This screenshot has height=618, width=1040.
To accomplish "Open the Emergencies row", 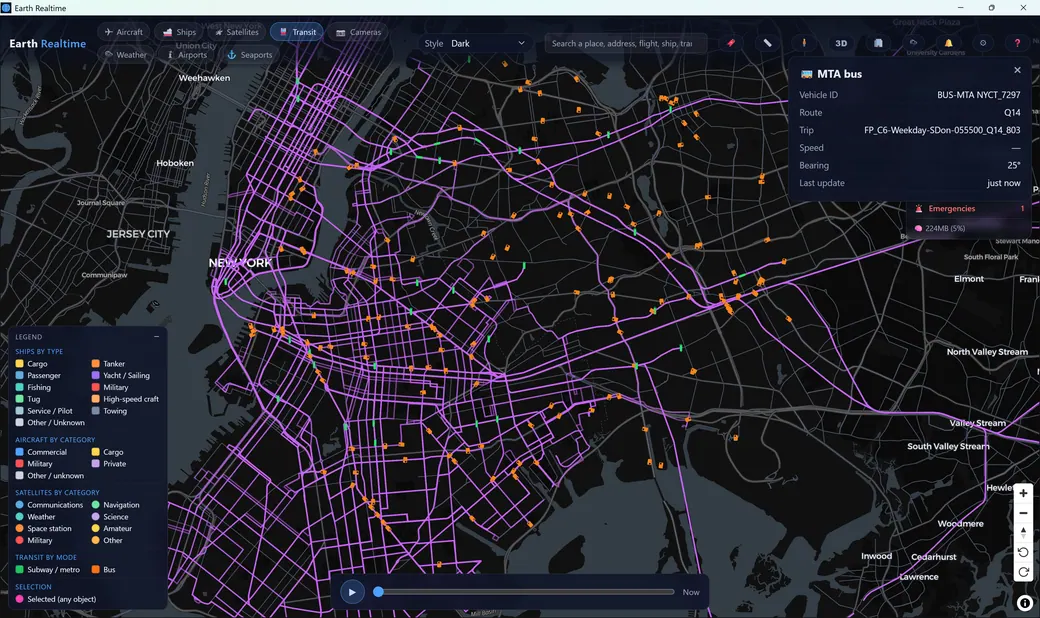I will click(x=969, y=208).
